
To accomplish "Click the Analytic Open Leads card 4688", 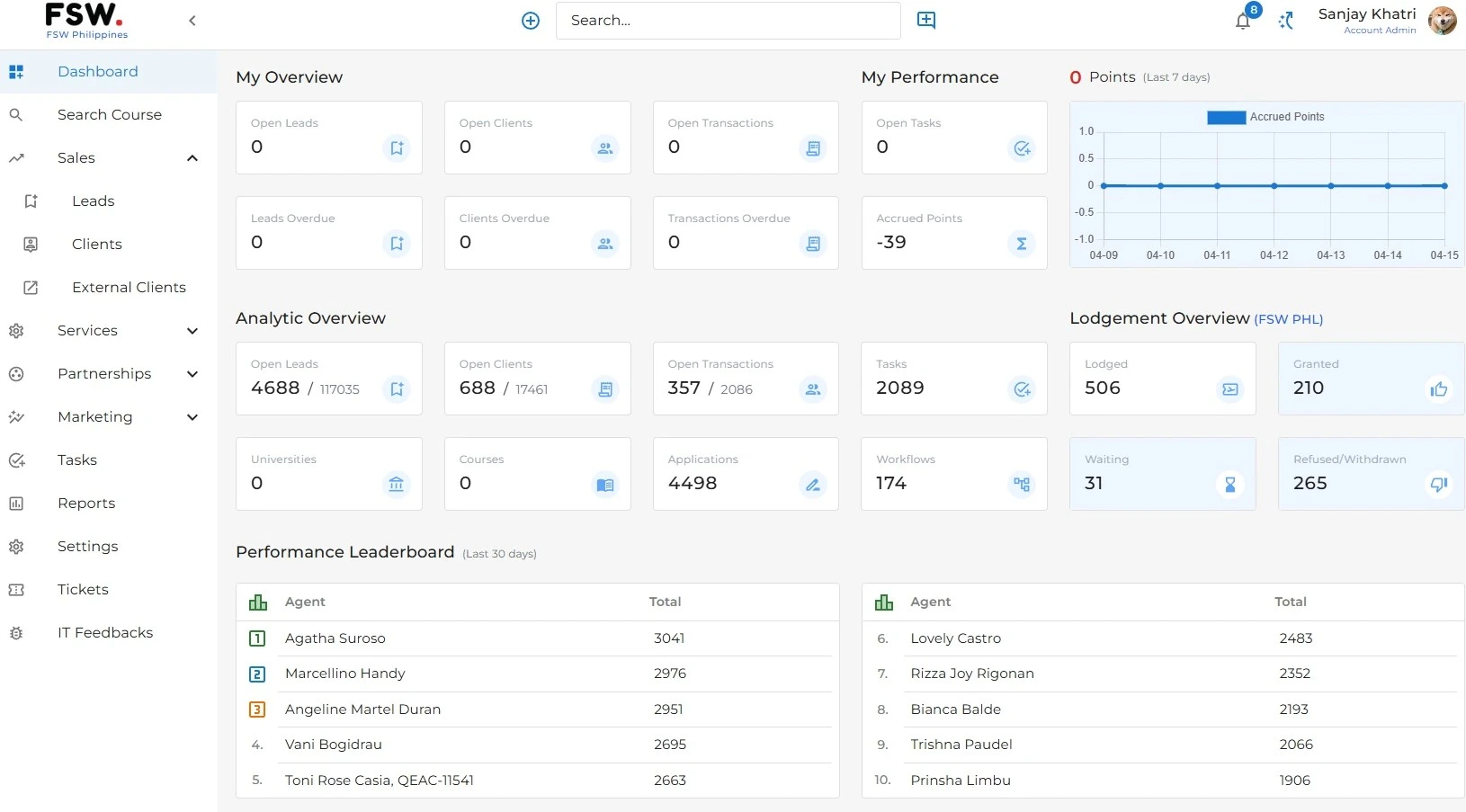I will [329, 379].
